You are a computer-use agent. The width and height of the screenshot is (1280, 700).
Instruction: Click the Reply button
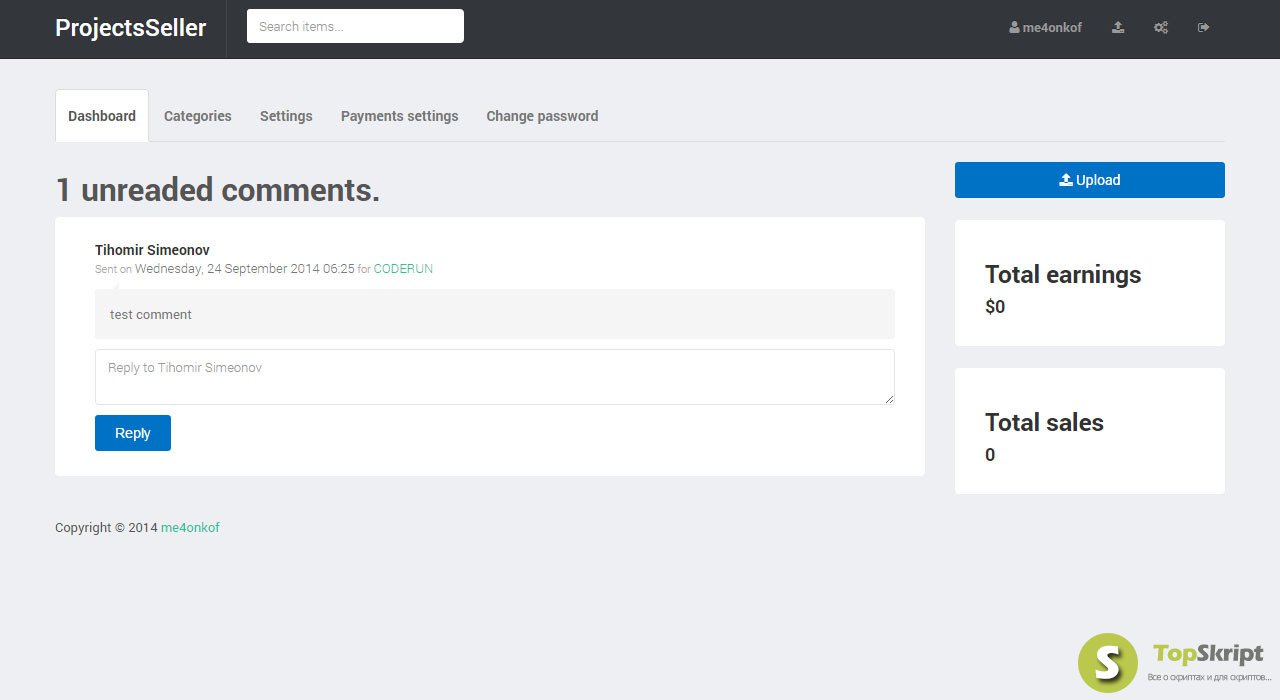click(x=133, y=433)
